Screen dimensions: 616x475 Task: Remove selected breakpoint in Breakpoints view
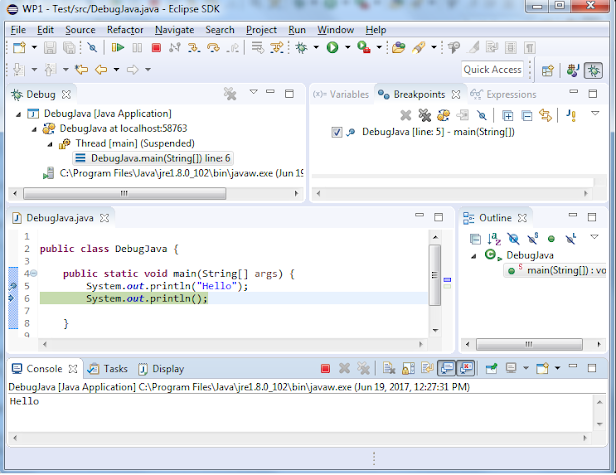[x=405, y=115]
